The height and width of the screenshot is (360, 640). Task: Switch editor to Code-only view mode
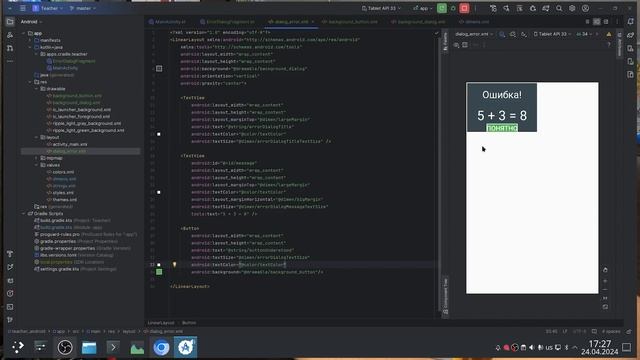pos(587,22)
